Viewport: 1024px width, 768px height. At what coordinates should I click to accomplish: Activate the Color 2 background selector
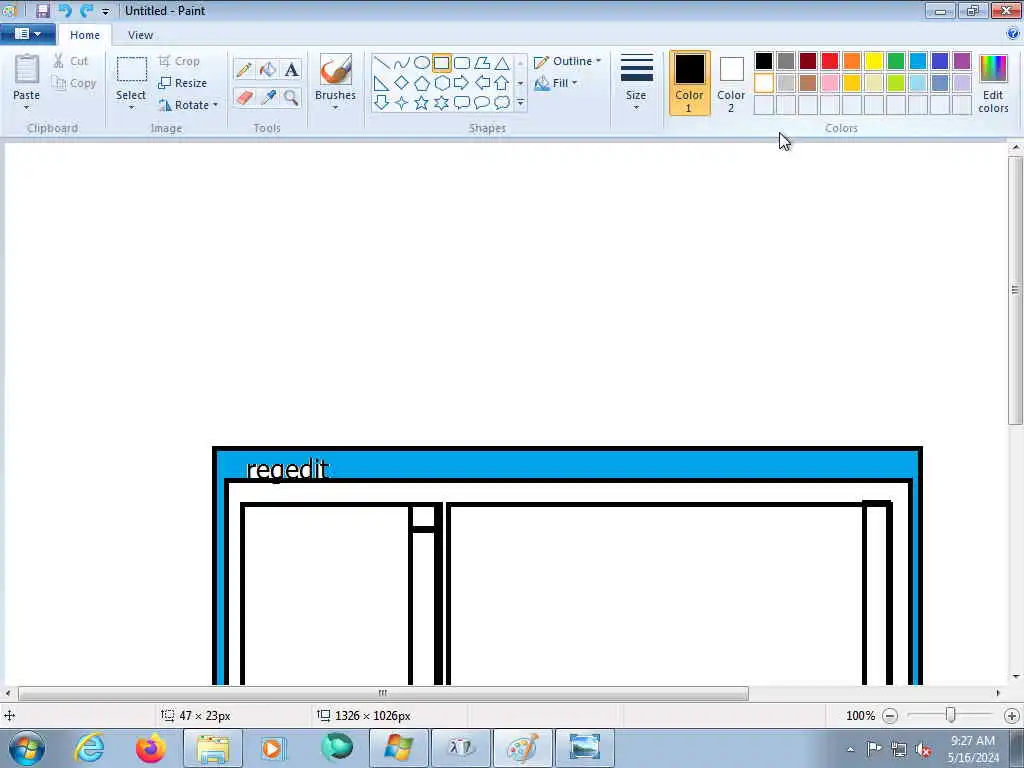[x=731, y=83]
